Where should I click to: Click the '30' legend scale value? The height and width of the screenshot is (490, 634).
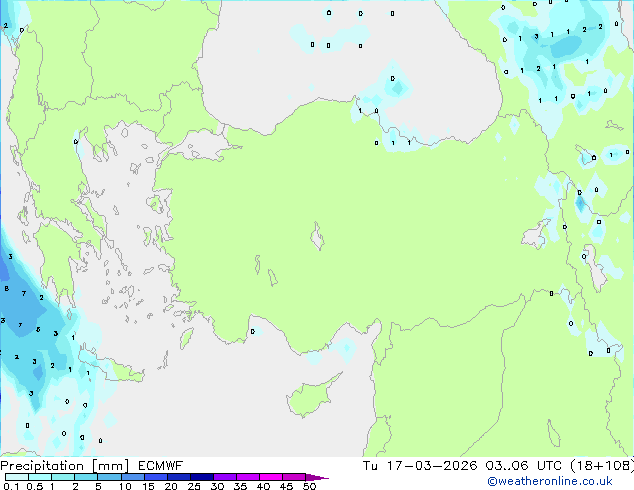217,486
